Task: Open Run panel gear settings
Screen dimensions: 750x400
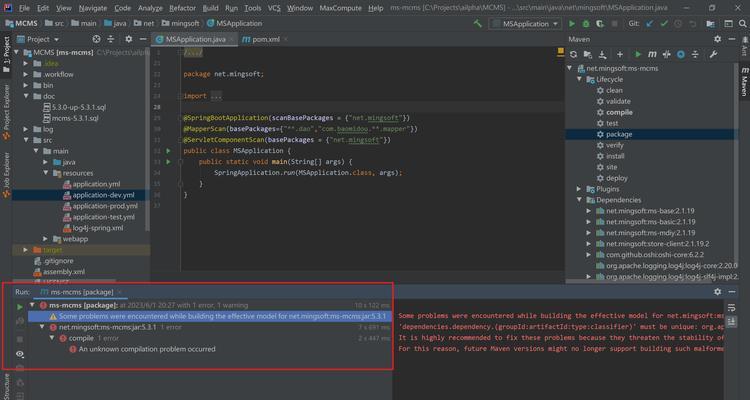Action: click(717, 291)
